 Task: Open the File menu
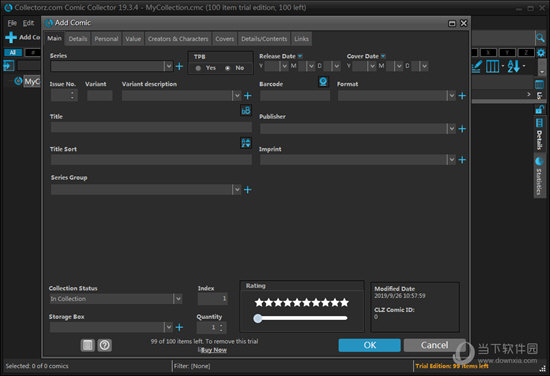(x=12, y=23)
